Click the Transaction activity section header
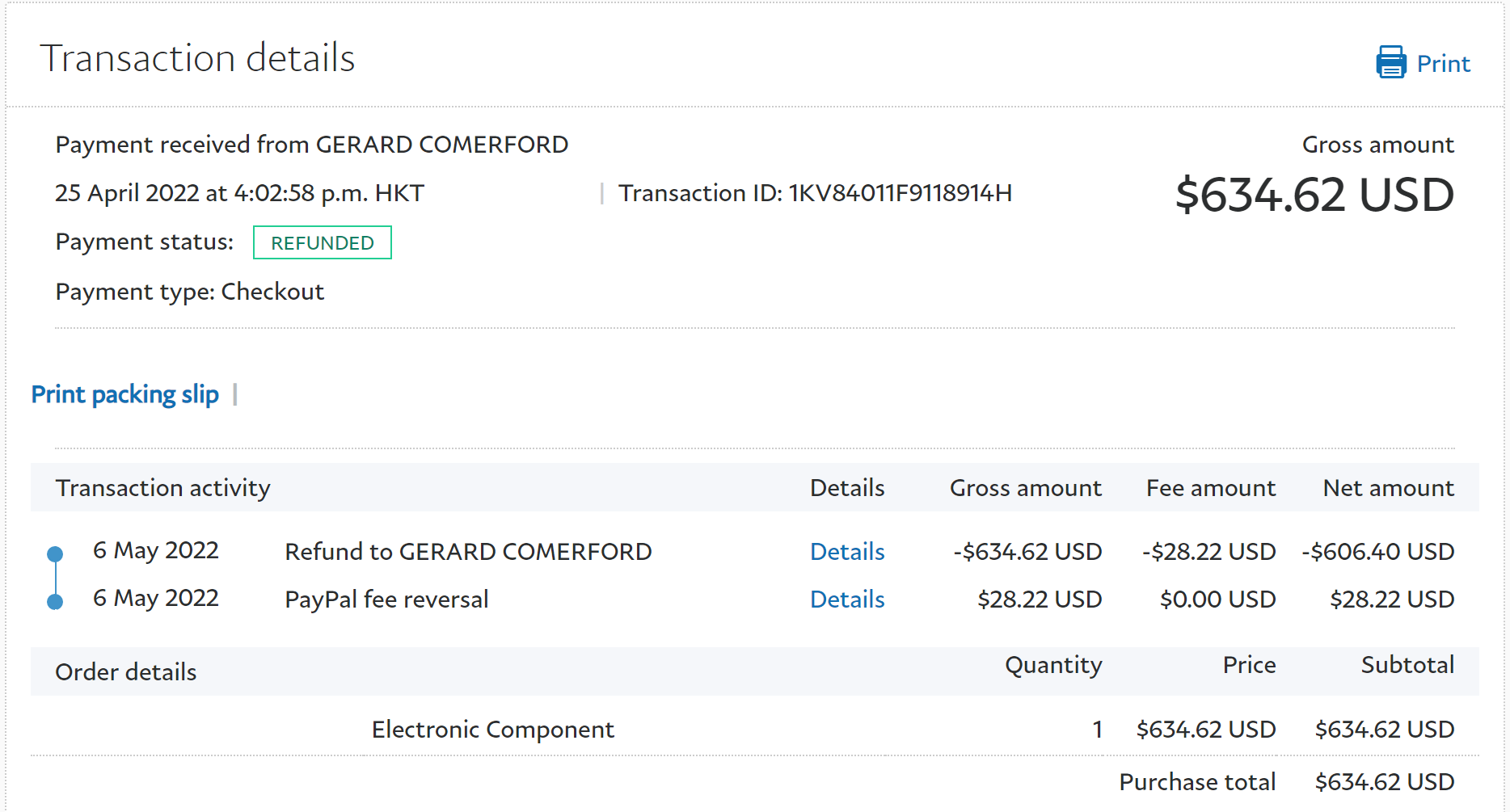The image size is (1510, 812). (162, 488)
